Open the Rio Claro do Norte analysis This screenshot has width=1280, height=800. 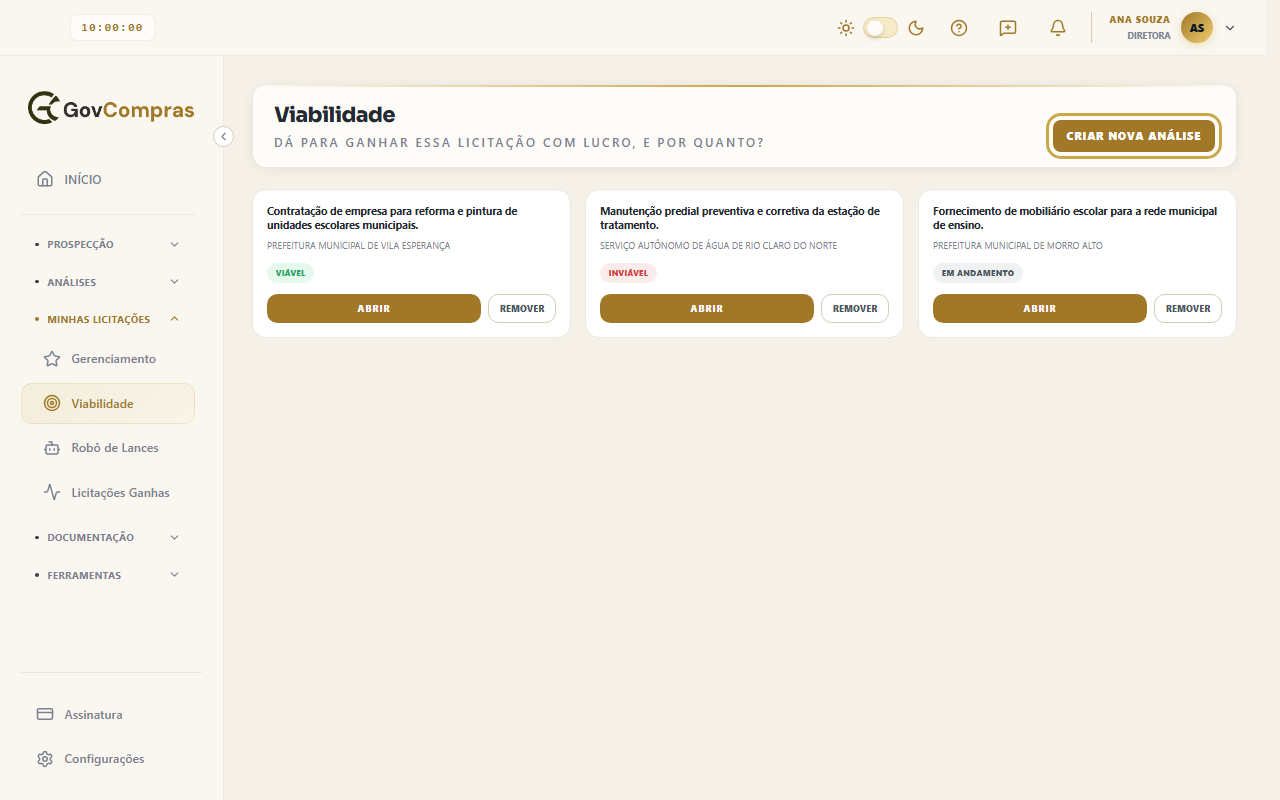707,308
